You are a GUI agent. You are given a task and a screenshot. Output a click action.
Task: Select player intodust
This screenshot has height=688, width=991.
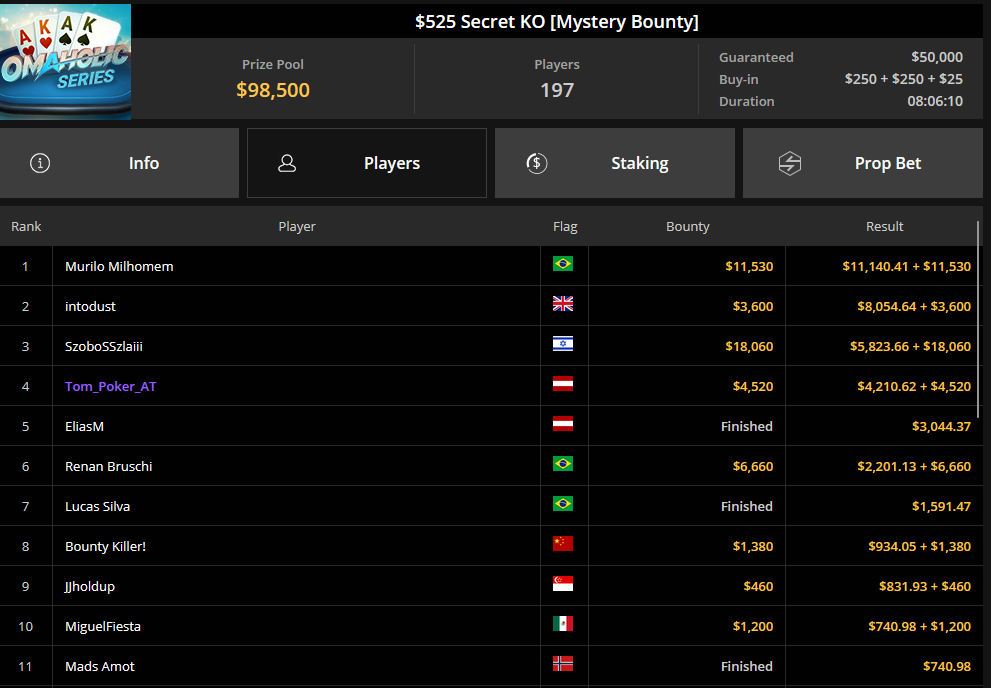pyautogui.click(x=90, y=306)
